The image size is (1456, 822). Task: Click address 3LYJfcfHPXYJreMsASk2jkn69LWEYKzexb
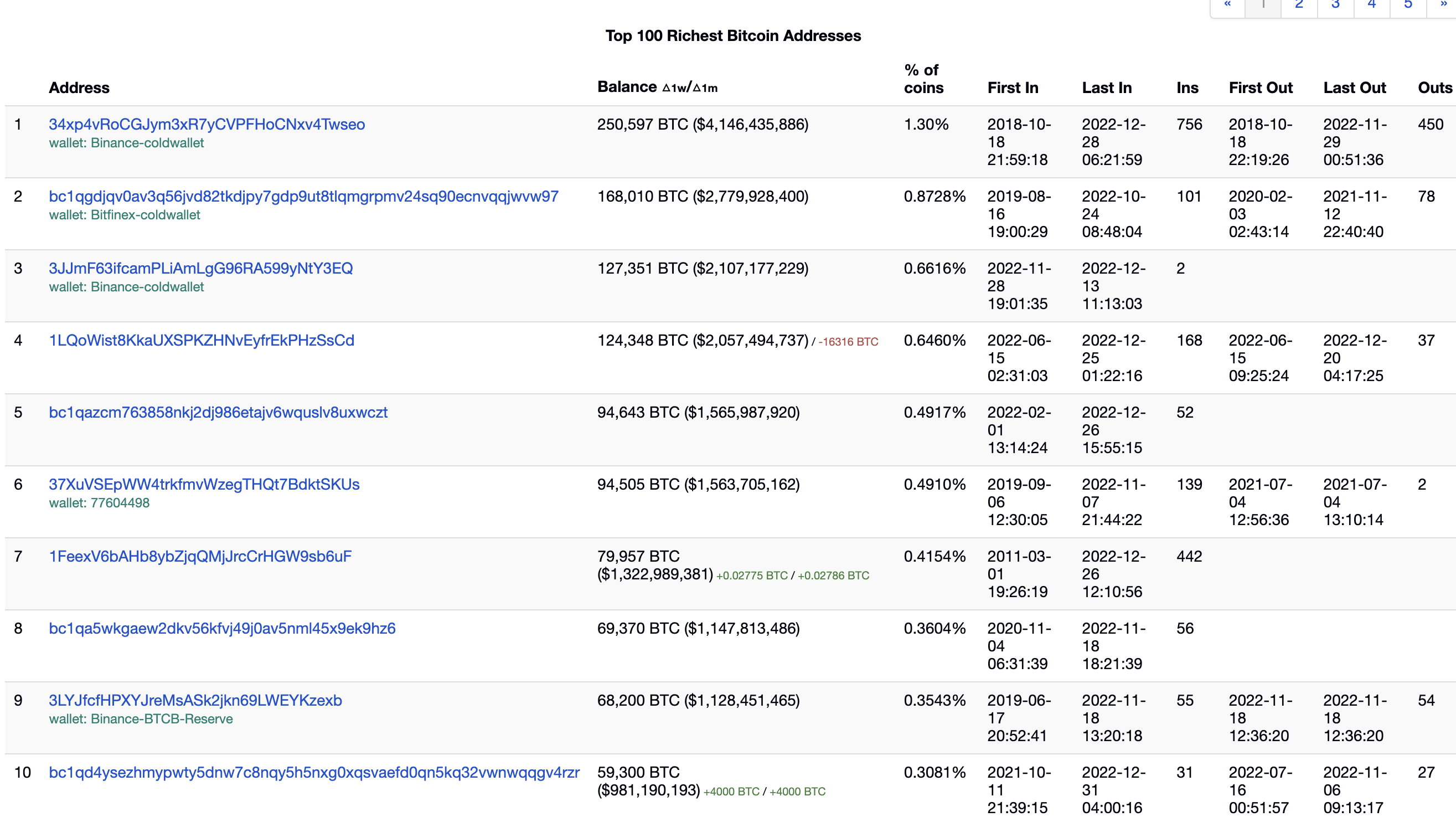tap(195, 701)
